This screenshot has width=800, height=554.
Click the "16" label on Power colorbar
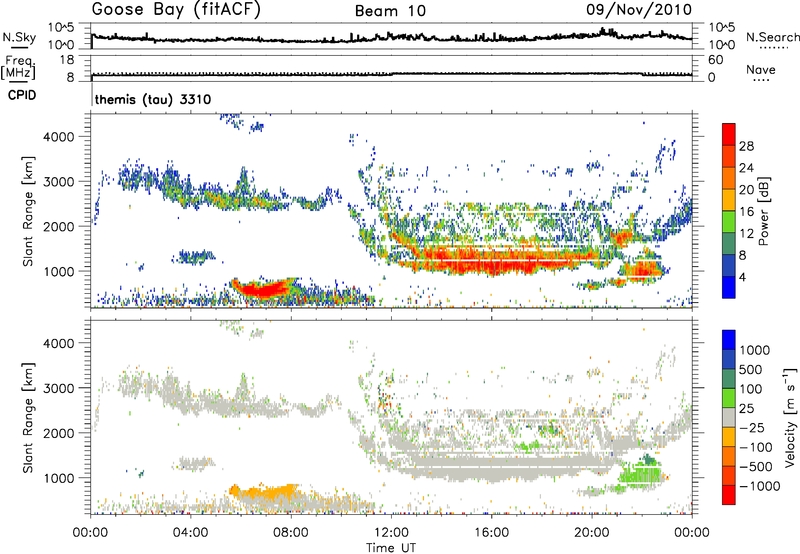[x=746, y=212]
